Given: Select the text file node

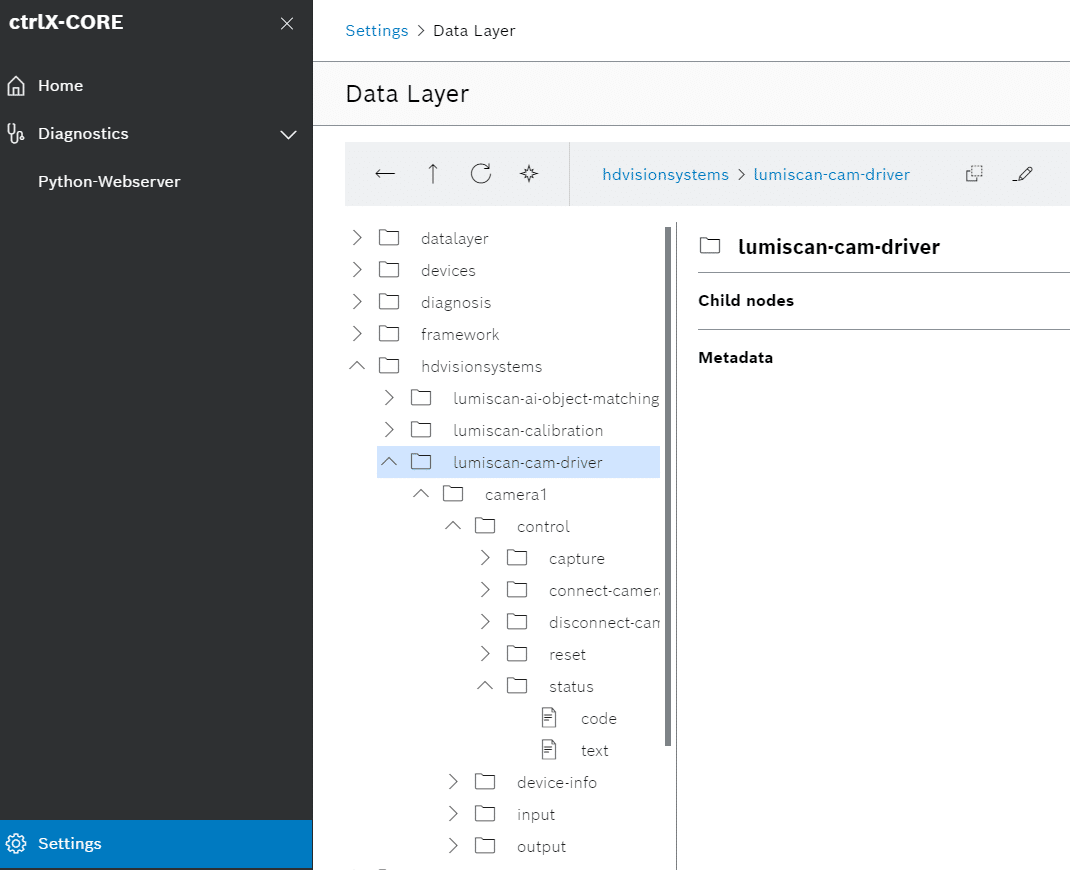Looking at the screenshot, I should pos(594,751).
